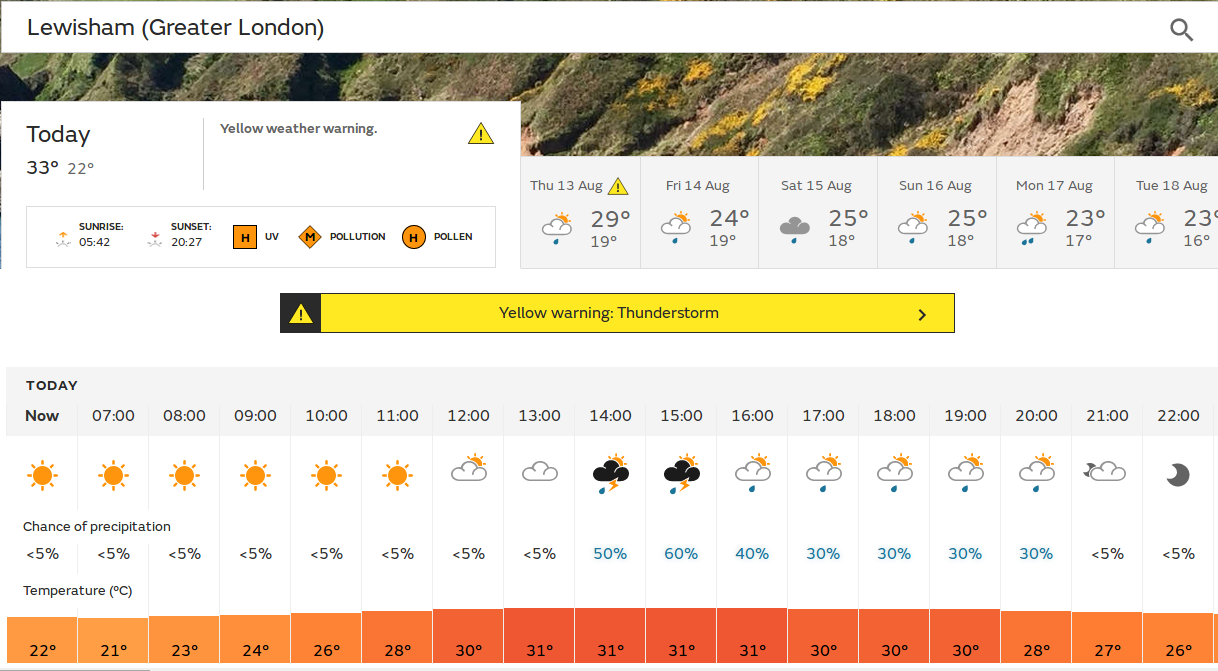
Task: Select the Fri 14 Aug forecast tab
Action: (x=698, y=212)
